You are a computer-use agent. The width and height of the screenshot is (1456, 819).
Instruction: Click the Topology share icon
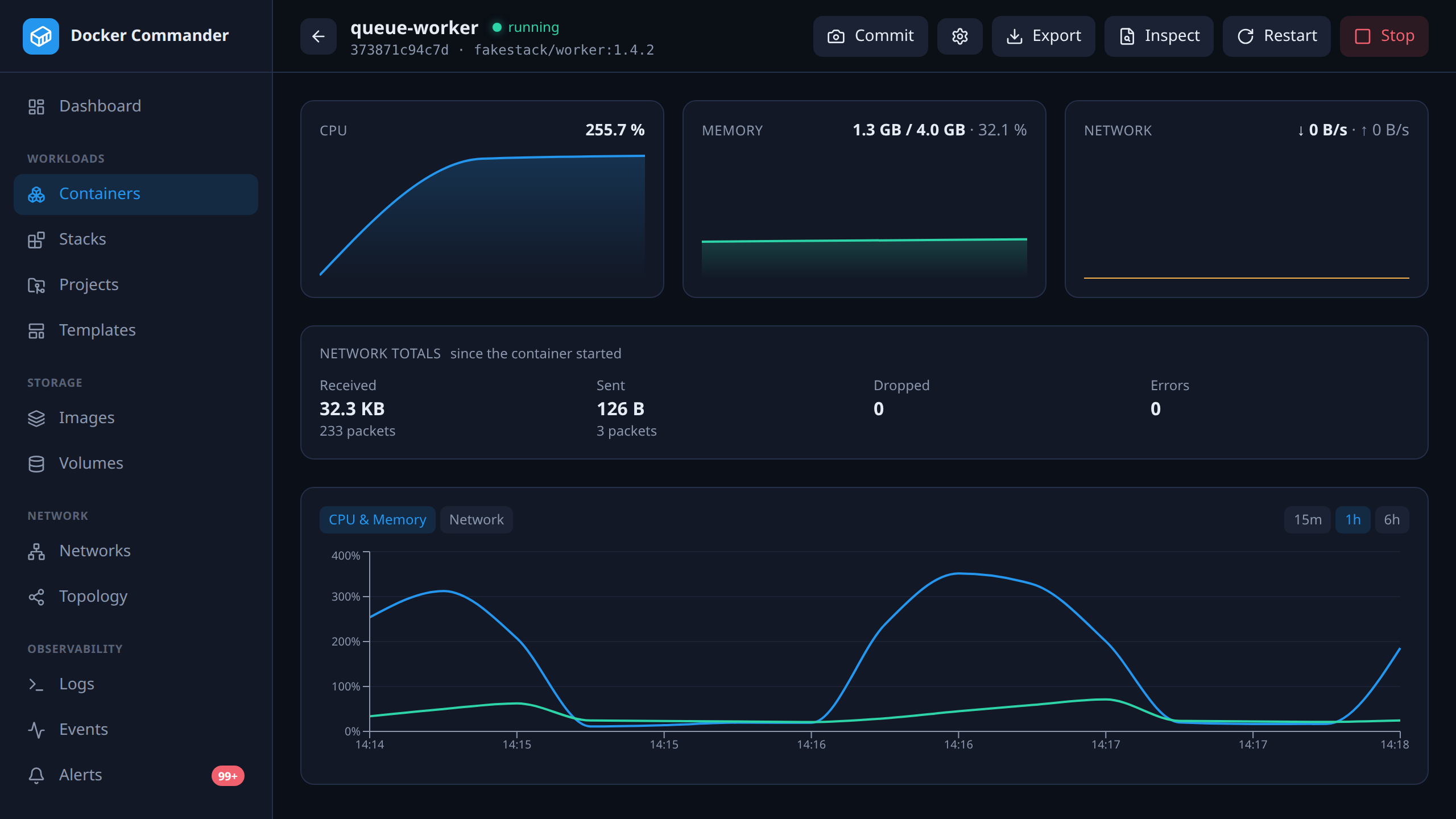point(36,597)
